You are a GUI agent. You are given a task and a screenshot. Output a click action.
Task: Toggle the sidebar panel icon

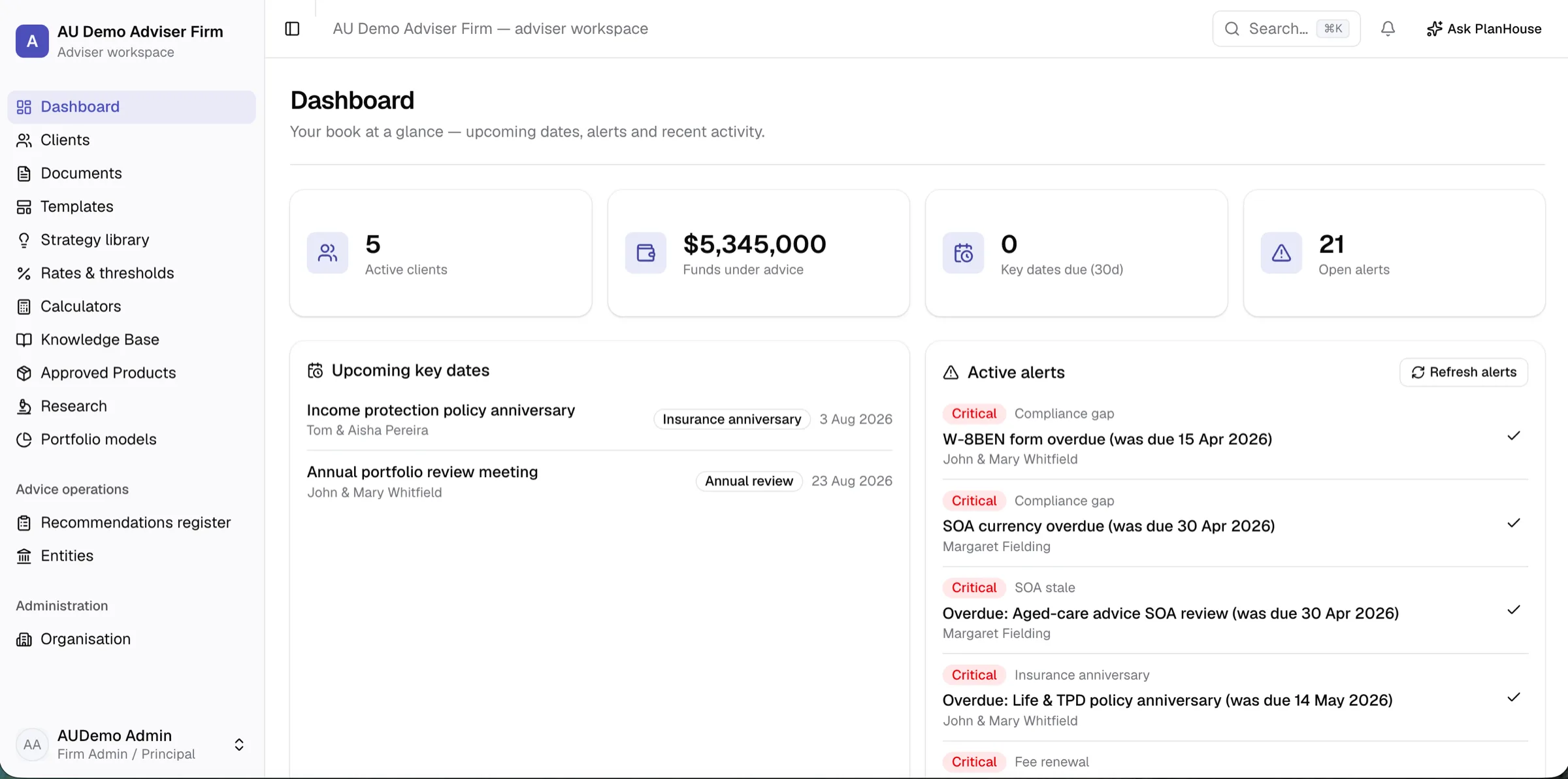tap(292, 29)
